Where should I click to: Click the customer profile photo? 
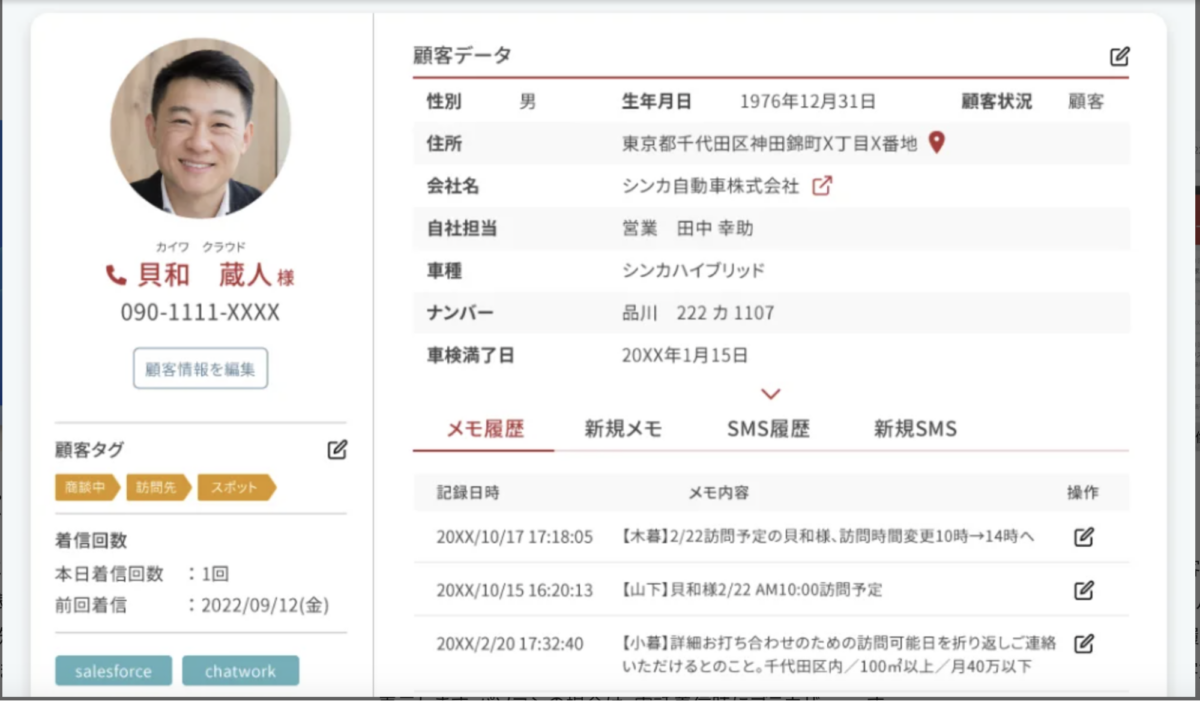coord(200,129)
